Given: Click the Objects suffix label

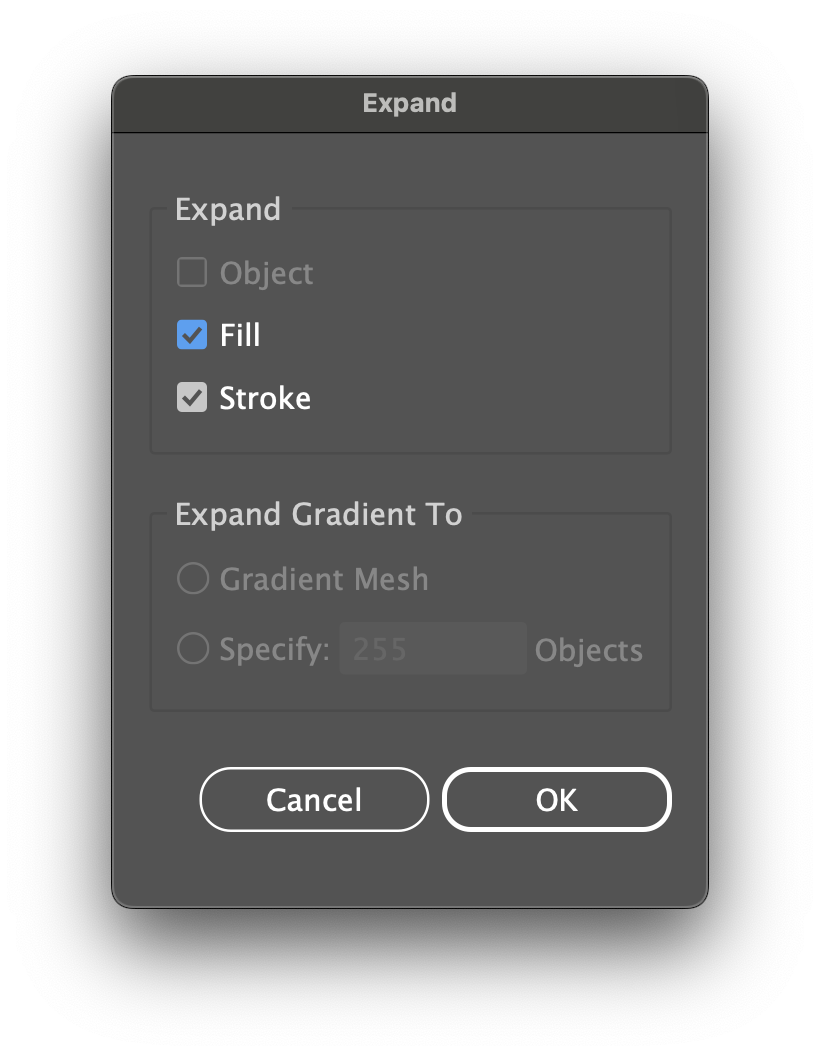Looking at the screenshot, I should (588, 650).
